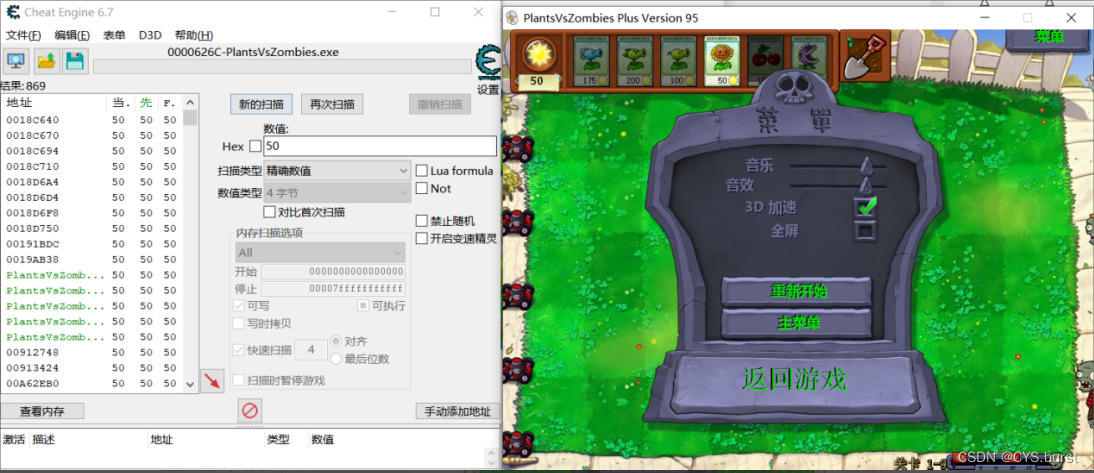The width and height of the screenshot is (1094, 473).
Task: Pick the Cherry Bomb seed card
Action: [765, 61]
